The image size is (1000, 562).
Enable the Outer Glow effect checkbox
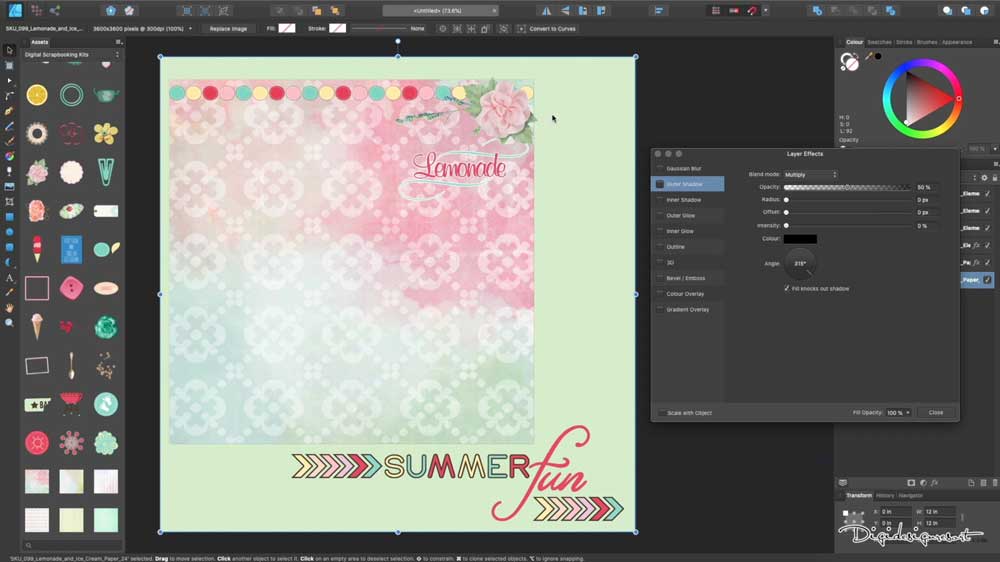660,216
